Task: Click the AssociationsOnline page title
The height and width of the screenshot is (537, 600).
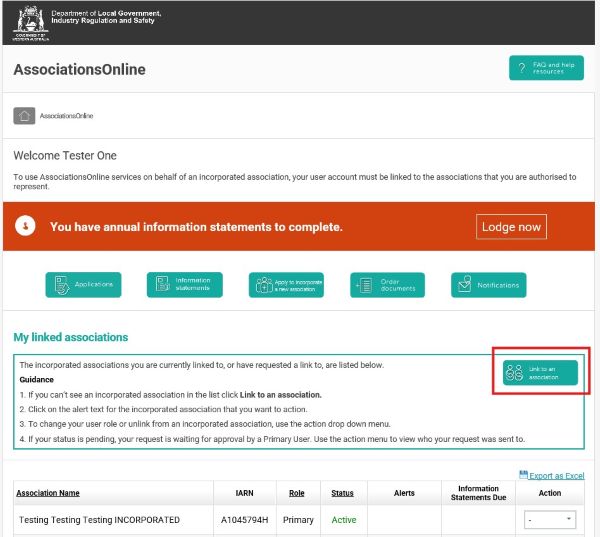Action: [80, 69]
